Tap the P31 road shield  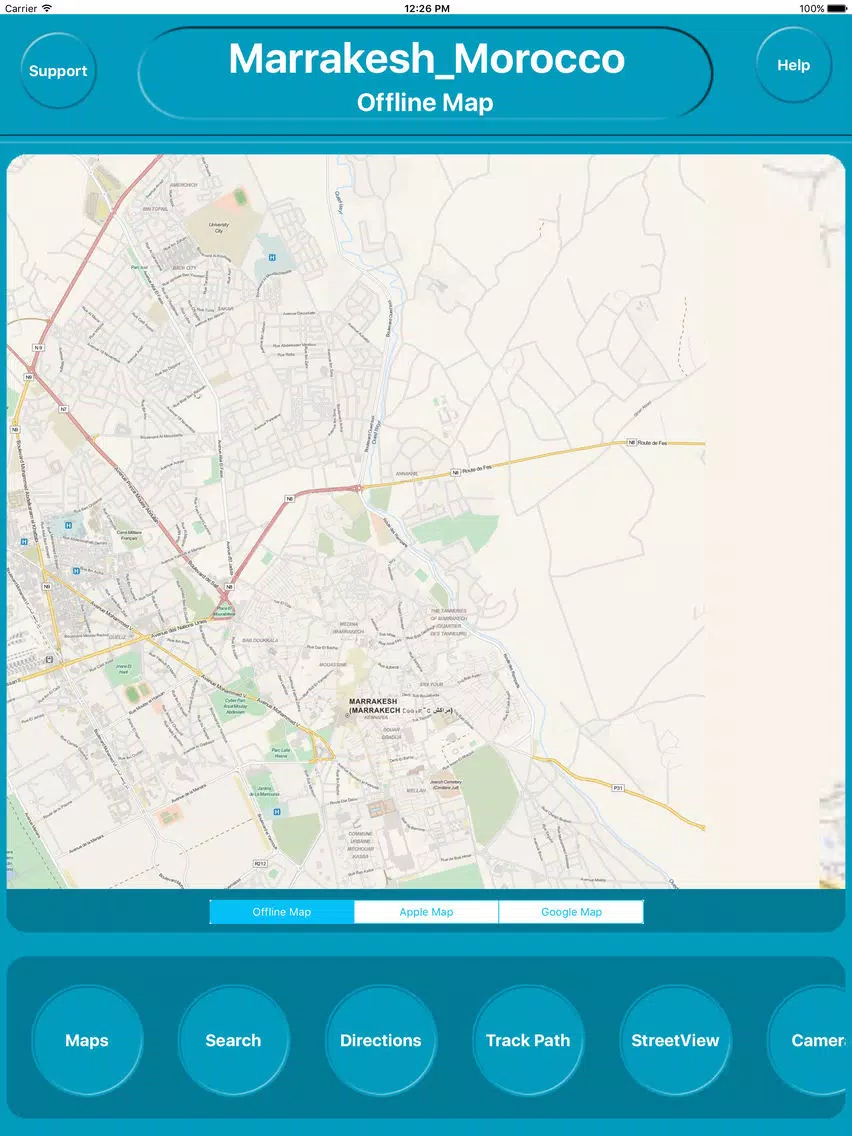(617, 788)
